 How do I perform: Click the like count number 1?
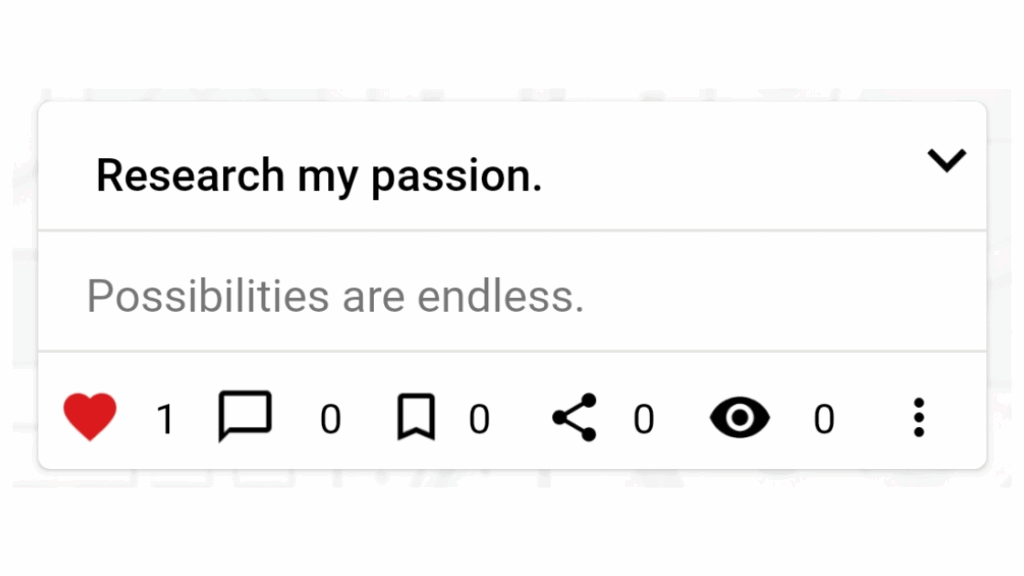(165, 420)
